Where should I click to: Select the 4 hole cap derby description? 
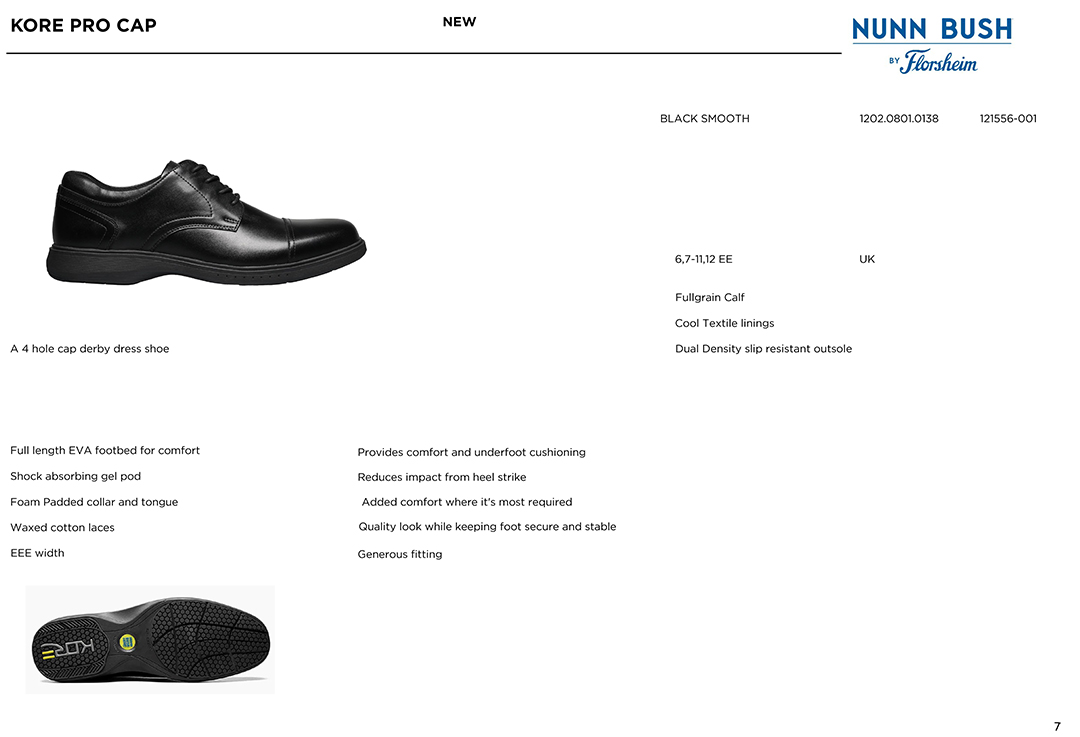pyautogui.click(x=90, y=349)
